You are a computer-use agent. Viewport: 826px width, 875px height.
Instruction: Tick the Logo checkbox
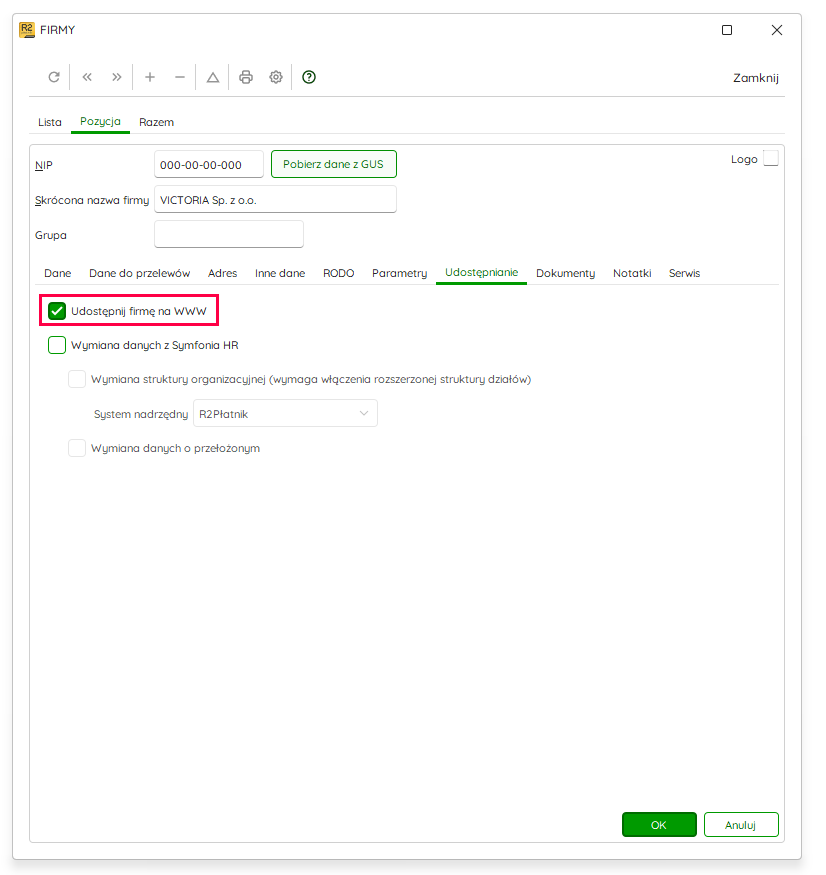tap(771, 158)
